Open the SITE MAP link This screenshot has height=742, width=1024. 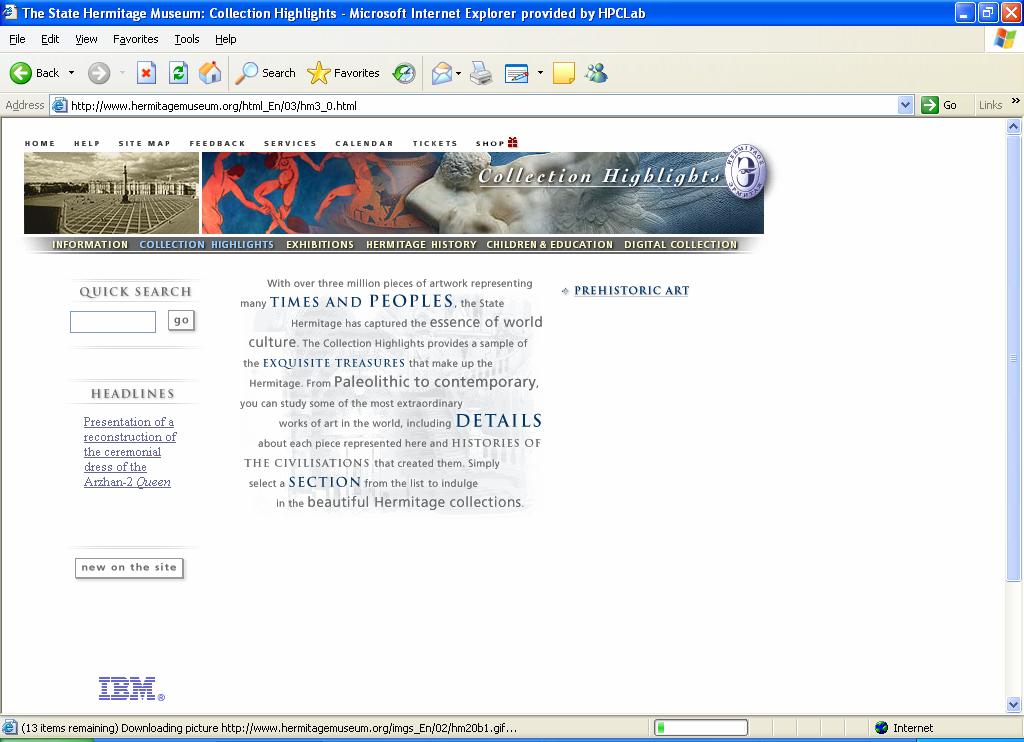pyautogui.click(x=144, y=143)
